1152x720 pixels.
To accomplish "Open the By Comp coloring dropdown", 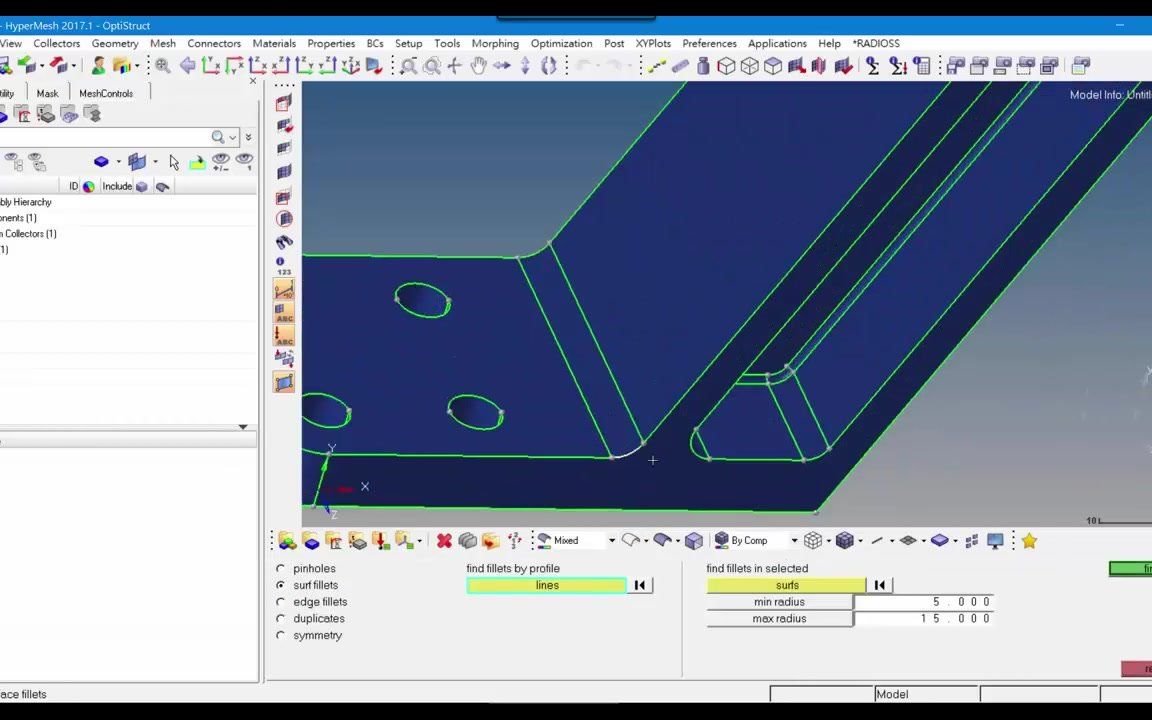I will 794,540.
